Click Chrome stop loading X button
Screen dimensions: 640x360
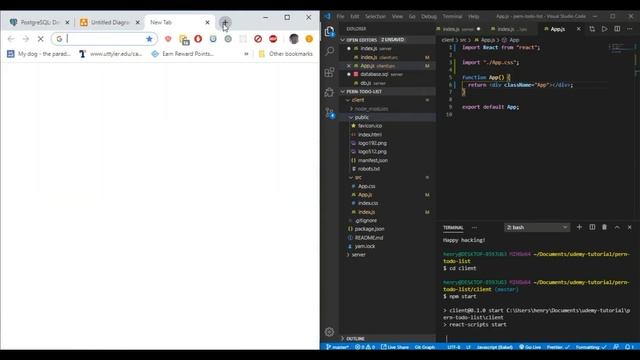pos(40,39)
